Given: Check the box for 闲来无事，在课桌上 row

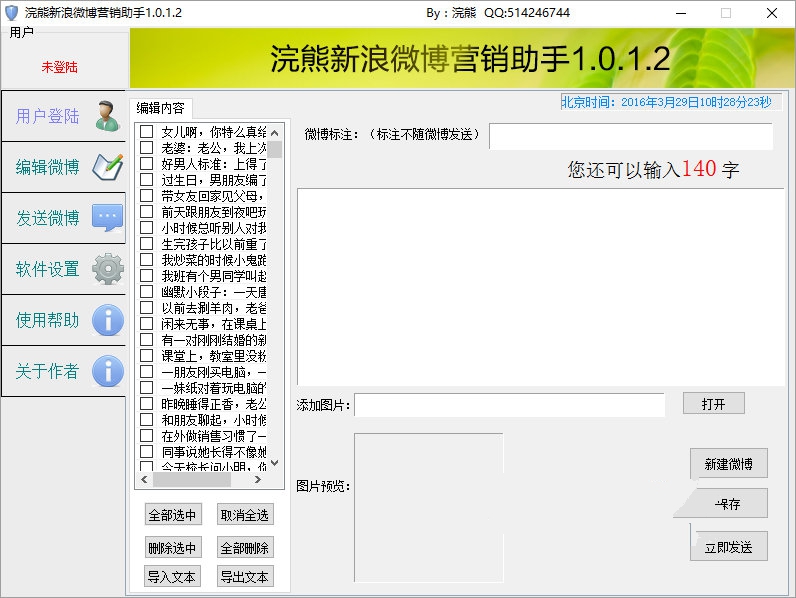Looking at the screenshot, I should pyautogui.click(x=147, y=324).
